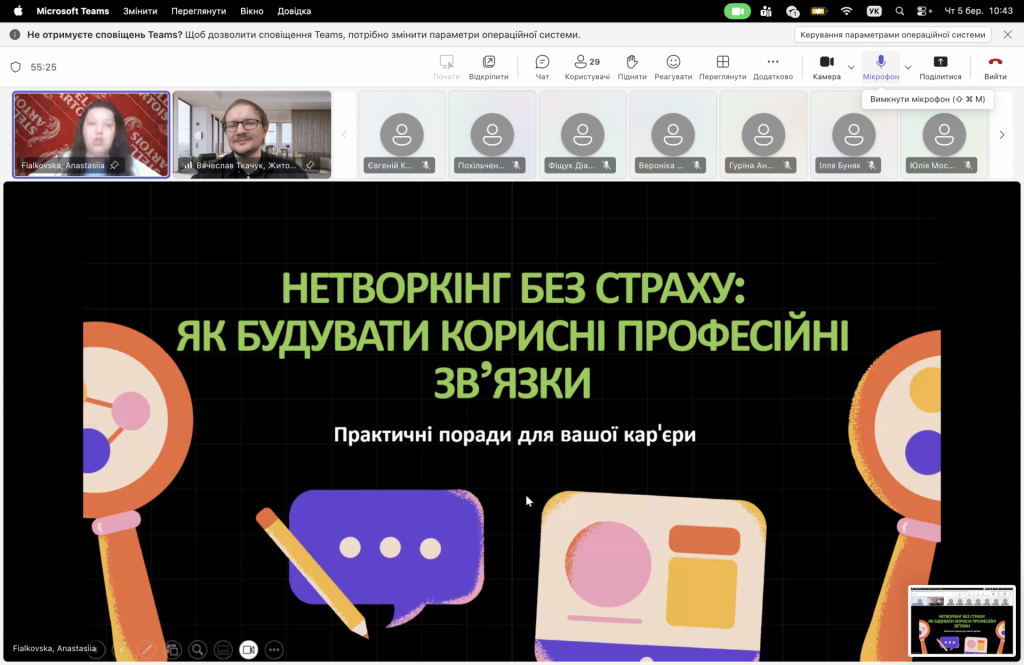Open the pop-out content icon near the presenter controls
This screenshot has height=665, width=1024.
pyautogui.click(x=172, y=649)
